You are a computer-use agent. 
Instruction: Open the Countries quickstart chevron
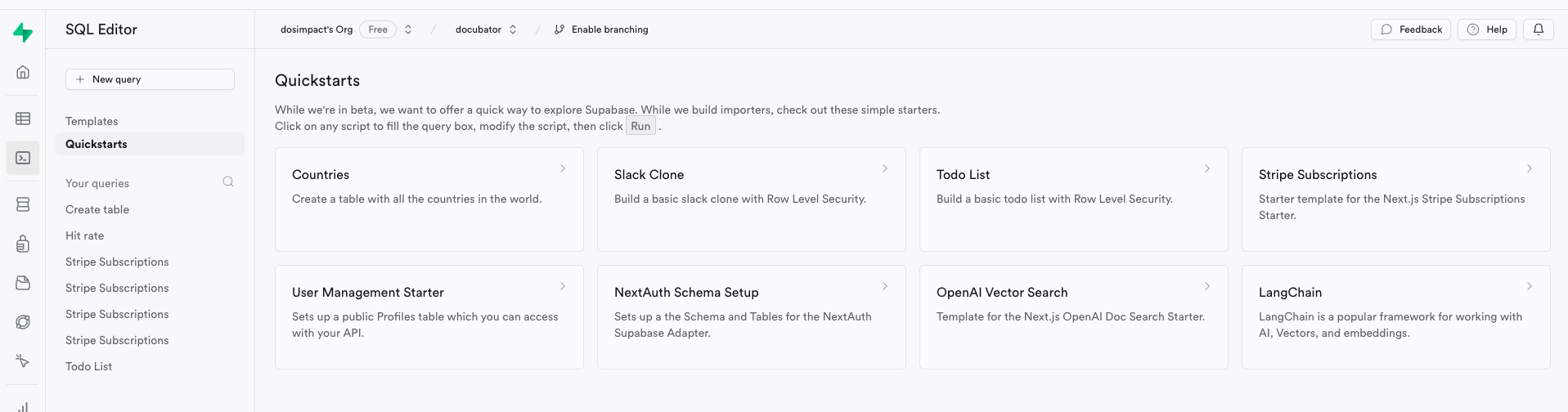pyautogui.click(x=563, y=168)
